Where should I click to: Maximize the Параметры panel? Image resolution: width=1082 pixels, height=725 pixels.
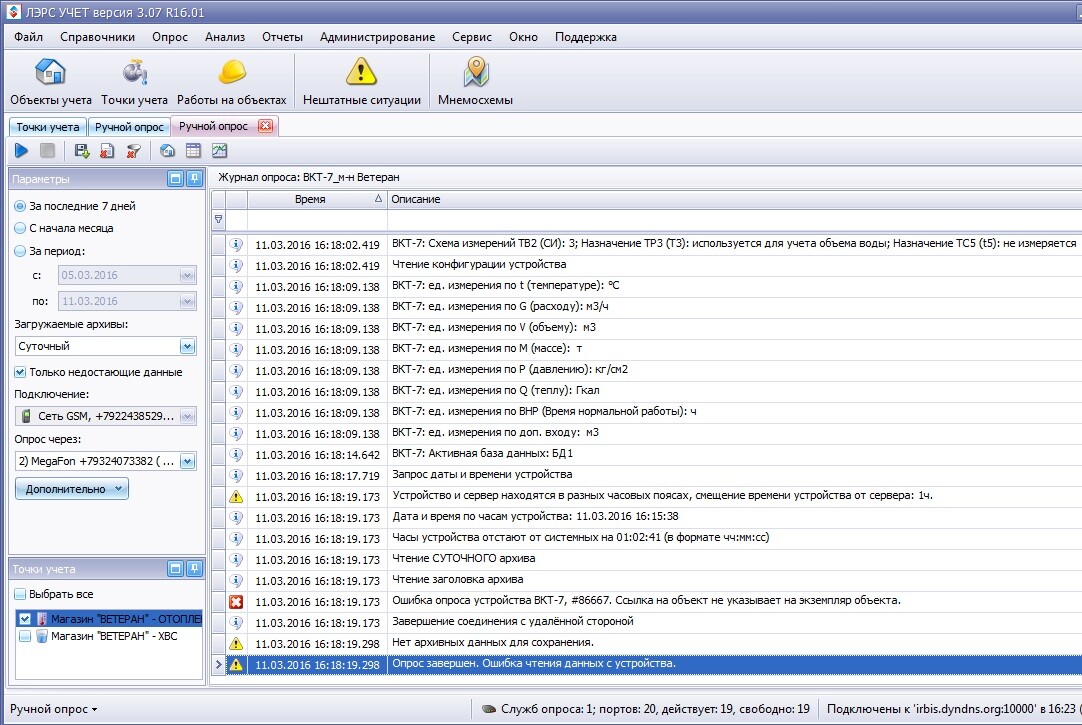[x=176, y=179]
